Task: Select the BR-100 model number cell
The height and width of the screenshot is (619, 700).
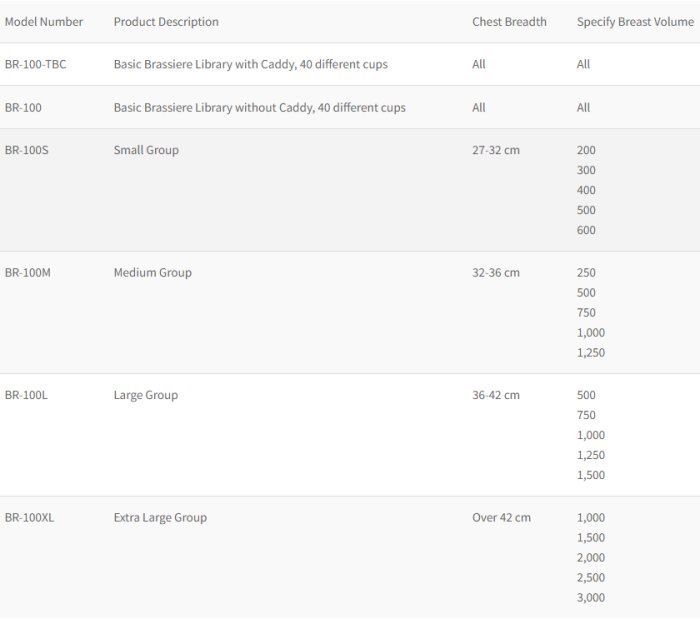Action: [23, 108]
